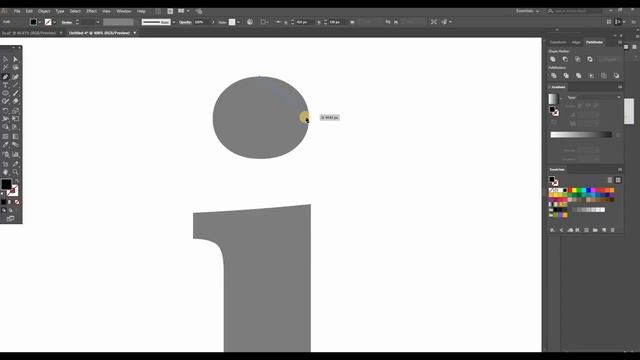
Task: Open the control bar stroke color dropdown
Action: (x=54, y=22)
